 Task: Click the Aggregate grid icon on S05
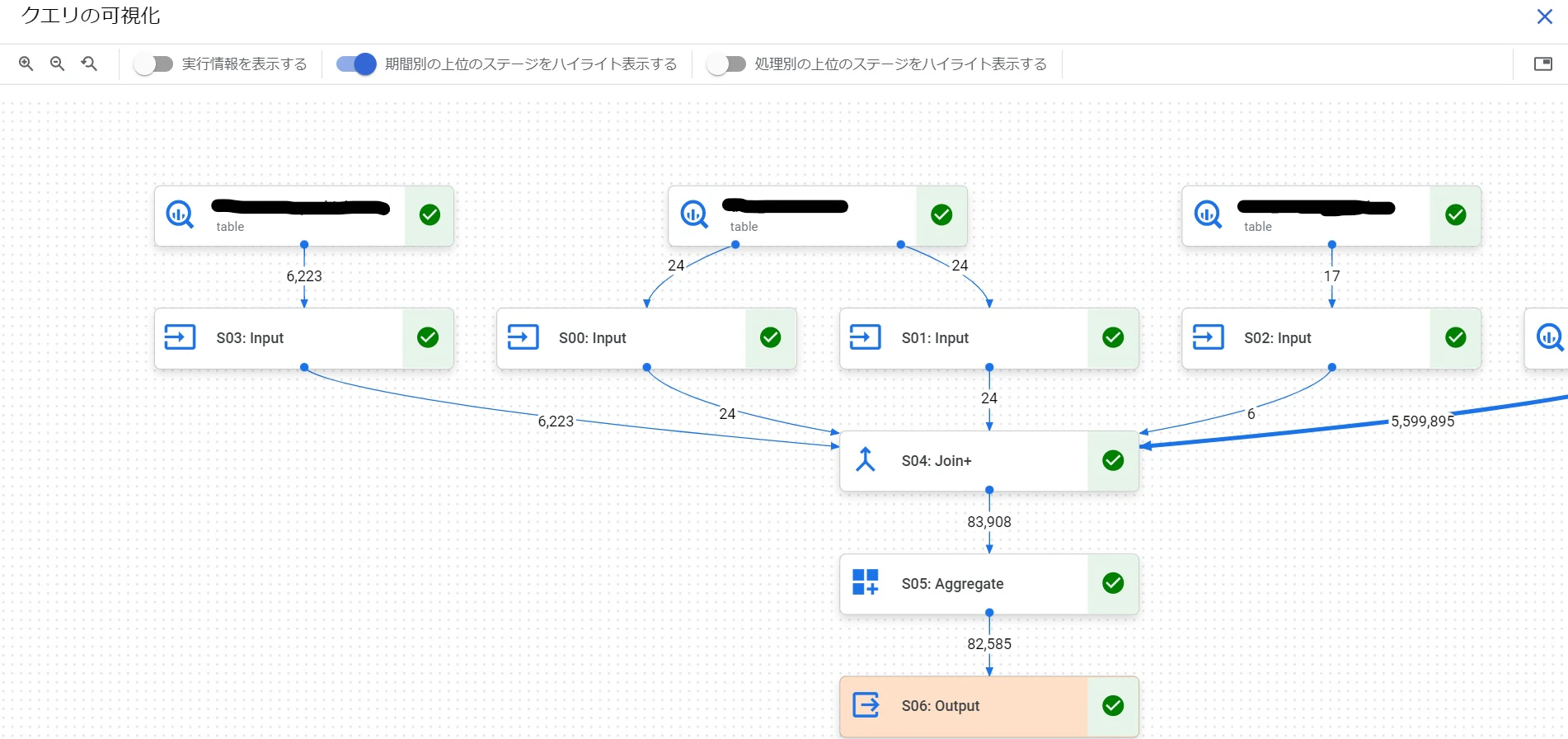865,582
